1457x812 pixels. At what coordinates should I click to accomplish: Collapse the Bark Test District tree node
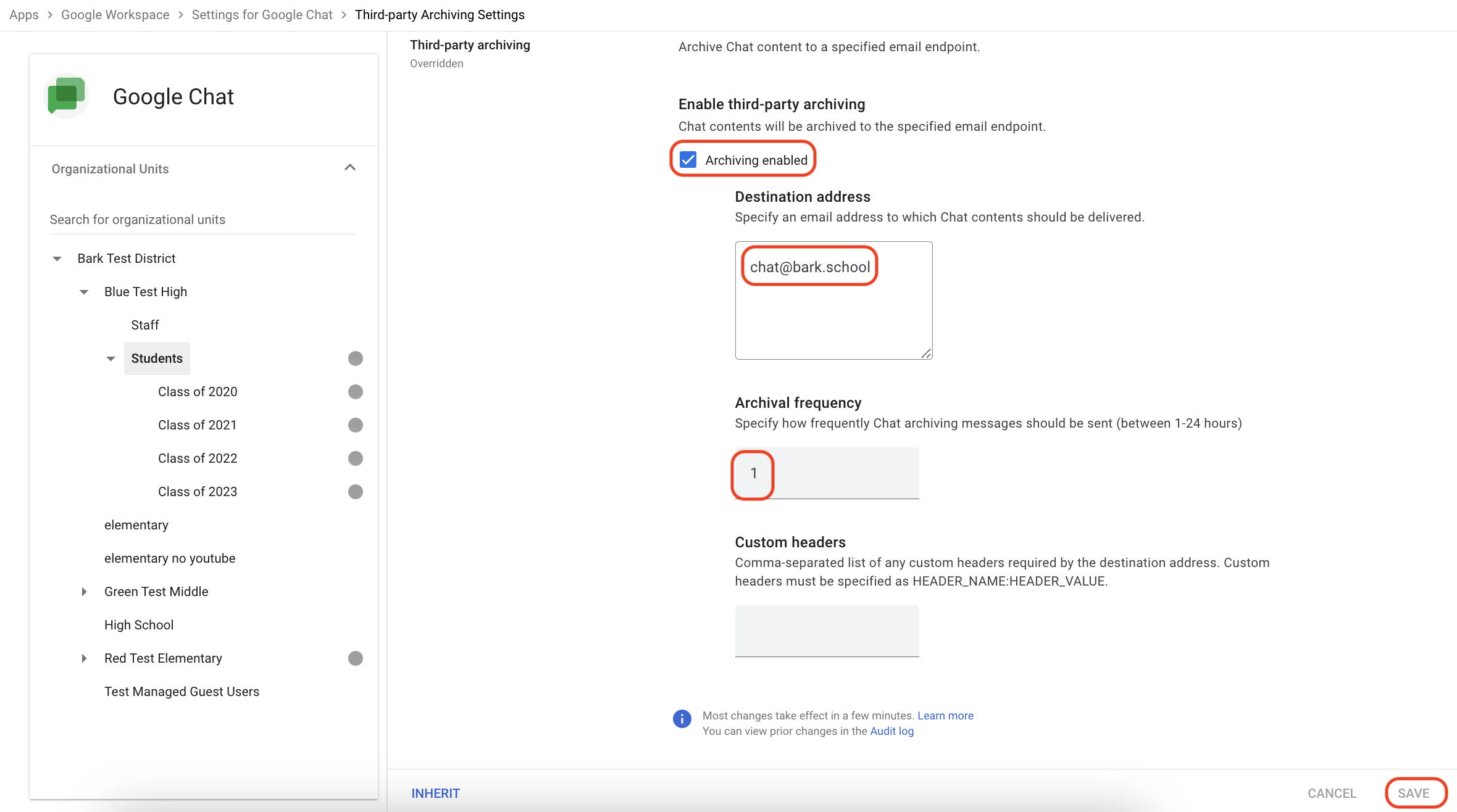[x=57, y=259]
